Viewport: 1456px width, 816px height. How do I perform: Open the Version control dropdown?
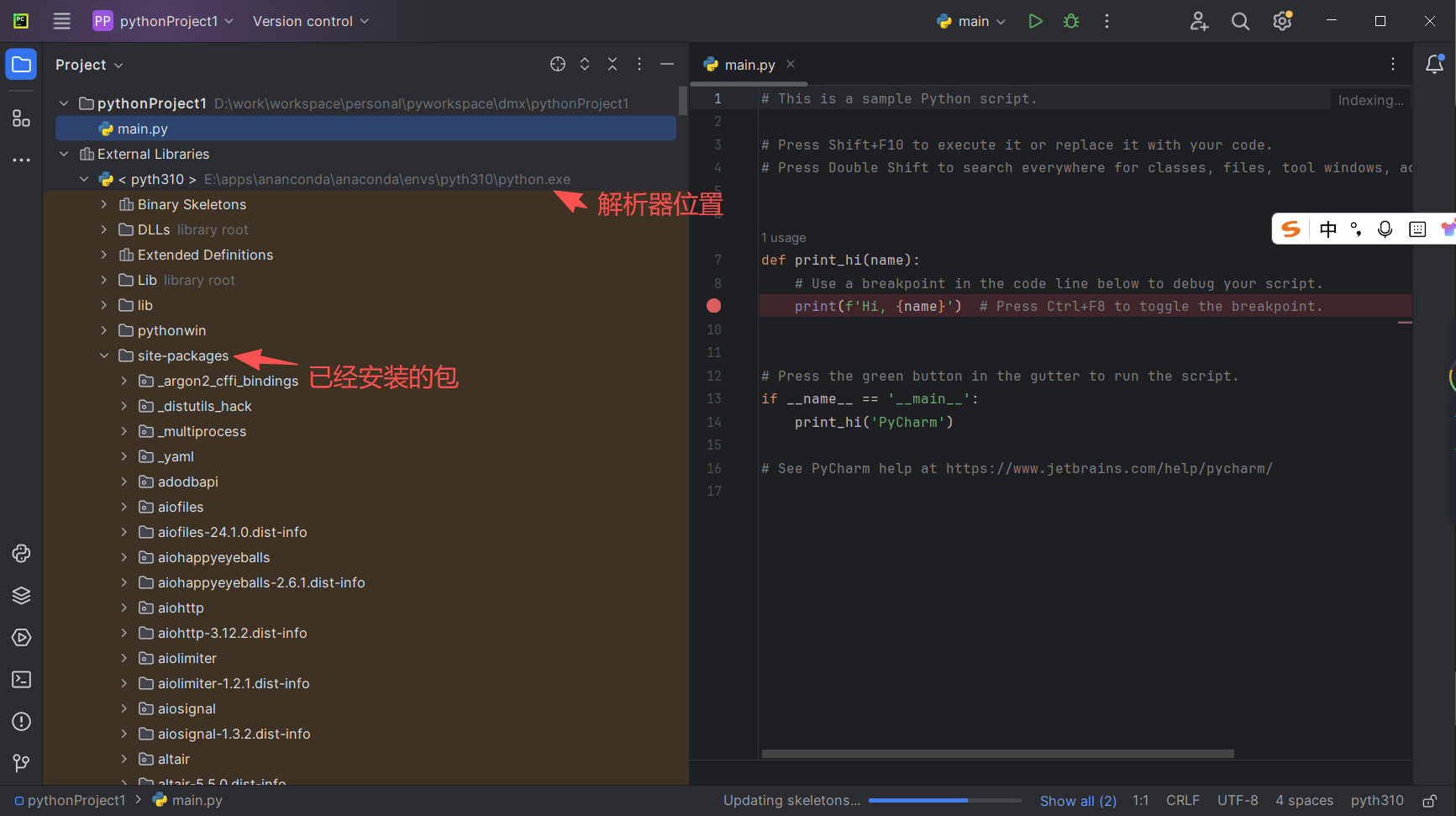pyautogui.click(x=311, y=21)
